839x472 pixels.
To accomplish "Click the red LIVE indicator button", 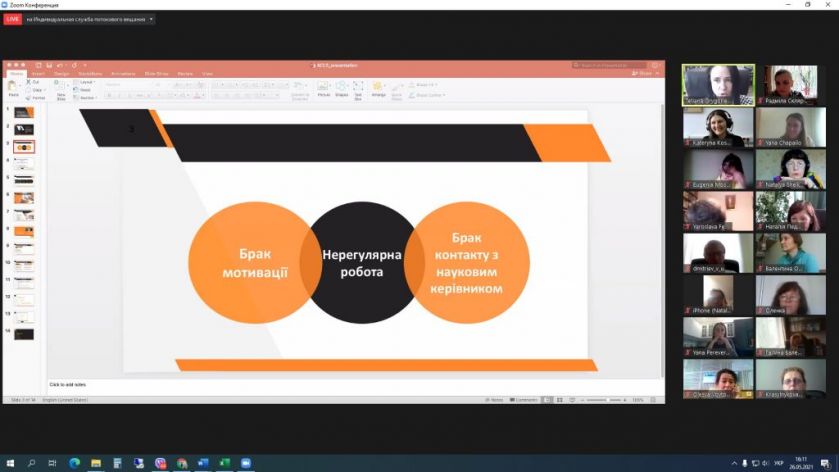I will point(13,19).
